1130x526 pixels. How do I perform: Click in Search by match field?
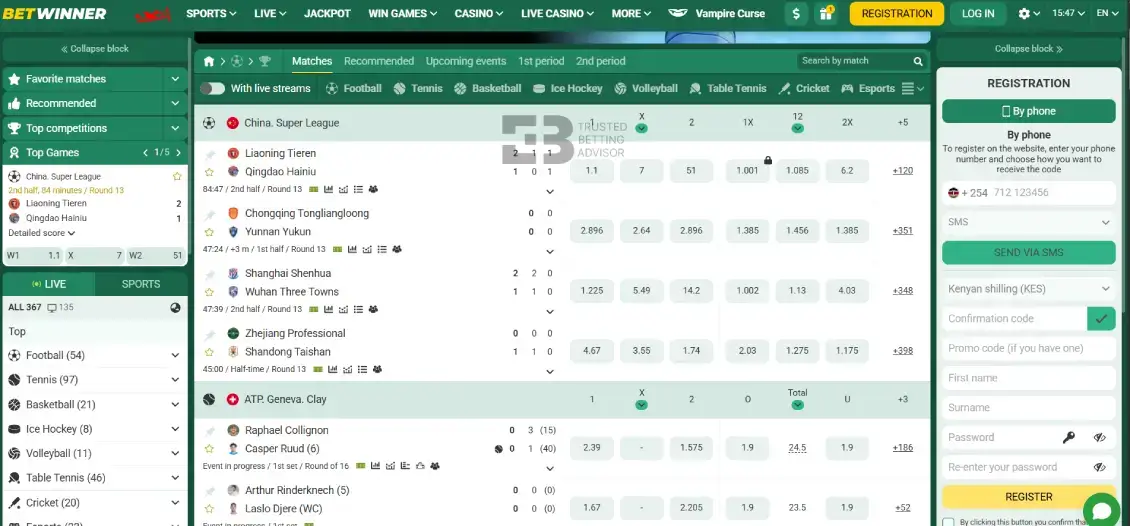854,61
